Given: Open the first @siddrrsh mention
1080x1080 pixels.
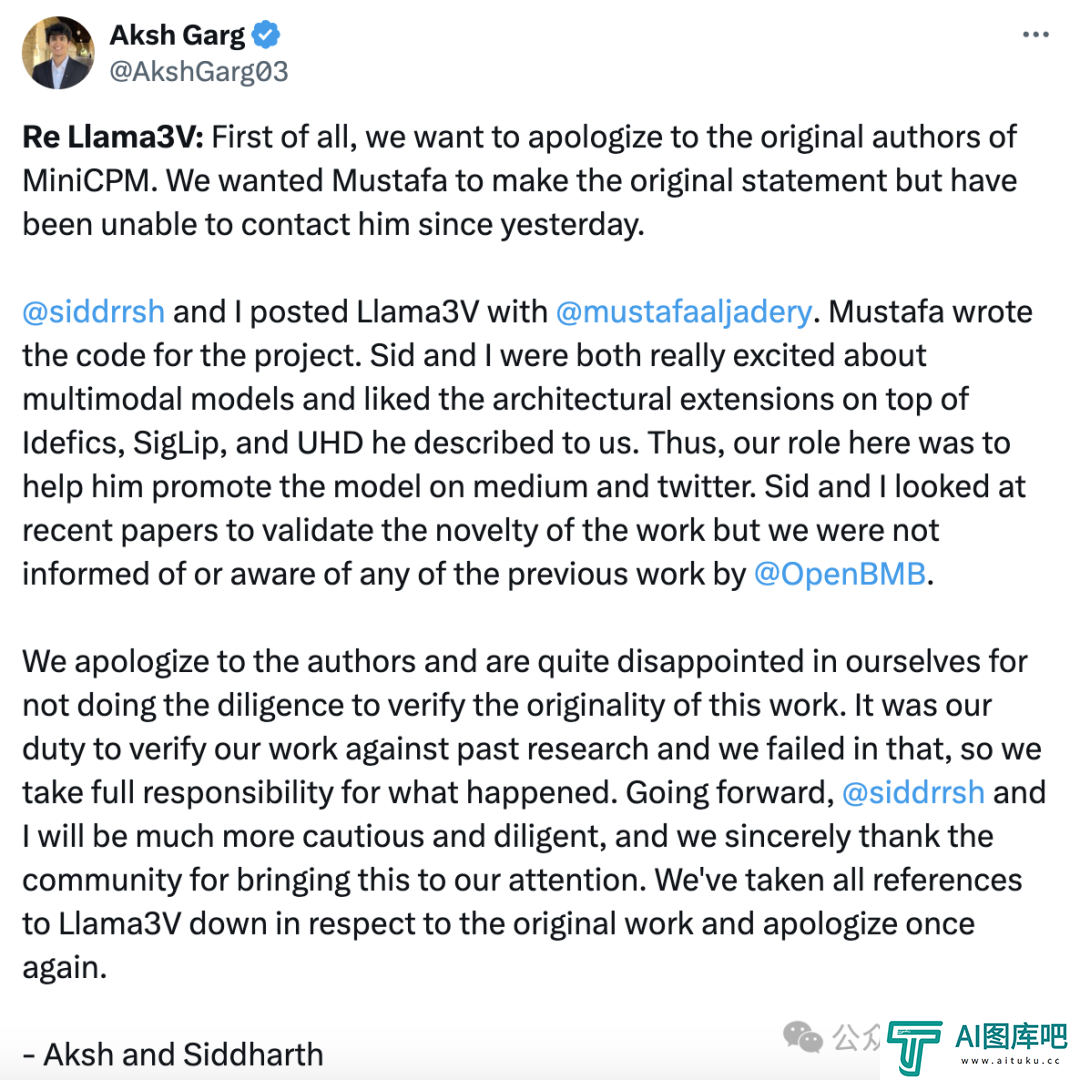Looking at the screenshot, I should 94,312.
